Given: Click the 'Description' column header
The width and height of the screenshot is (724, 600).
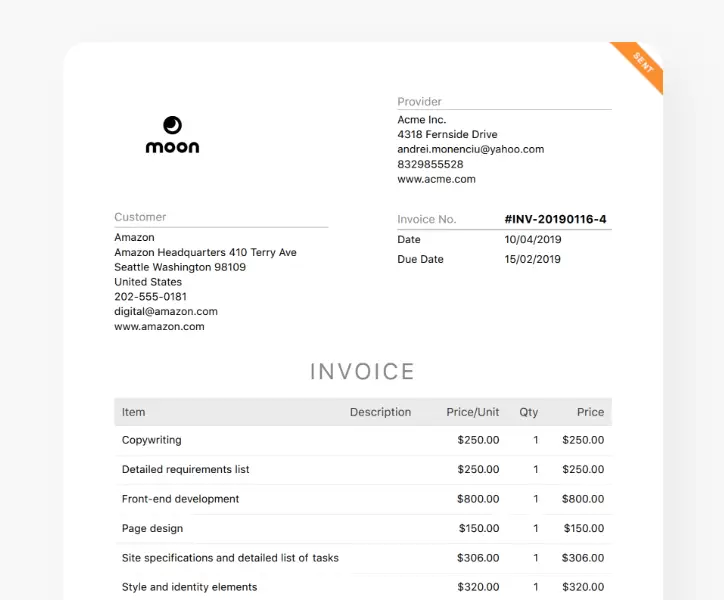Looking at the screenshot, I should [380, 412].
